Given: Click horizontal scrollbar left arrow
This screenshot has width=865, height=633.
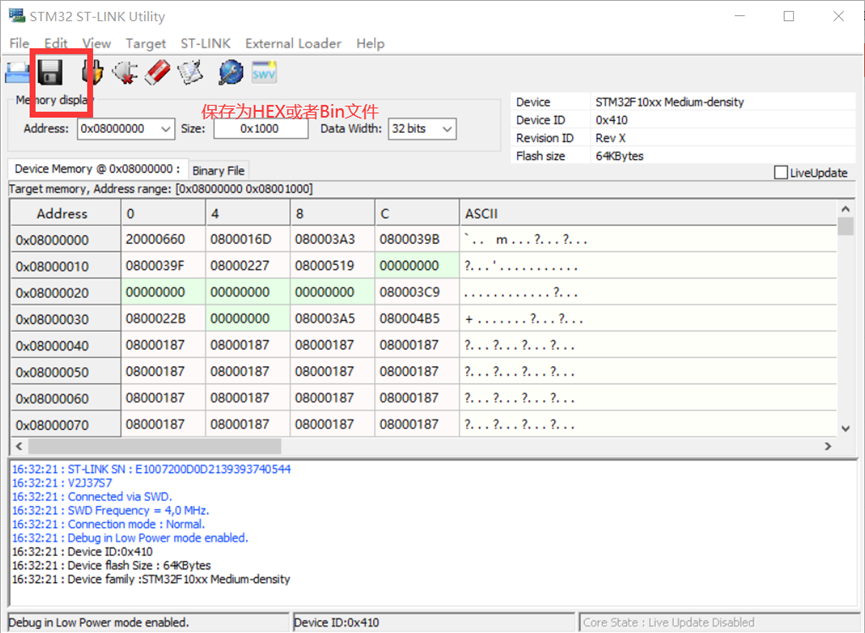Looking at the screenshot, I should pos(19,446).
